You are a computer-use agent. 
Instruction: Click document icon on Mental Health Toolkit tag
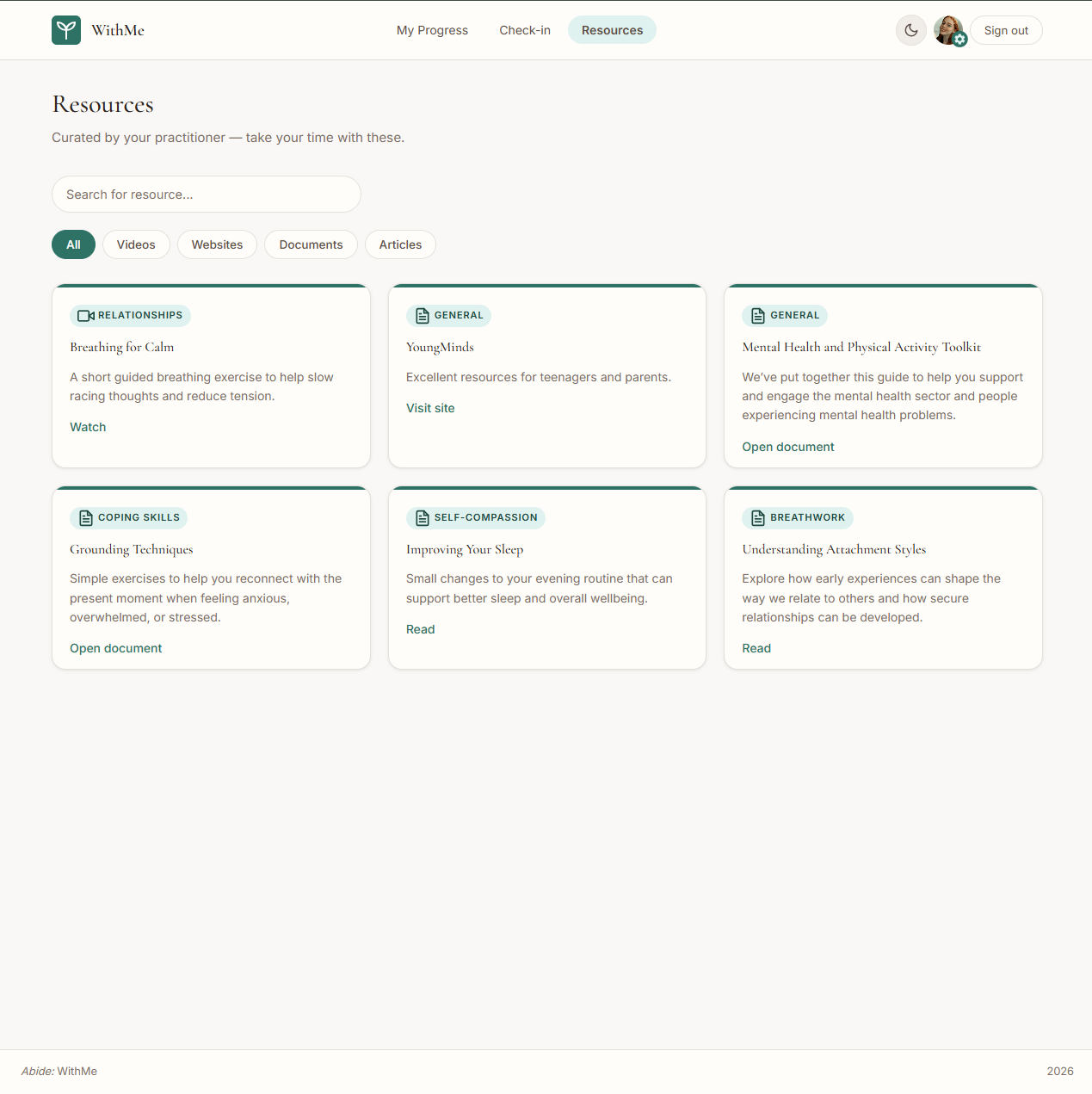[758, 316]
